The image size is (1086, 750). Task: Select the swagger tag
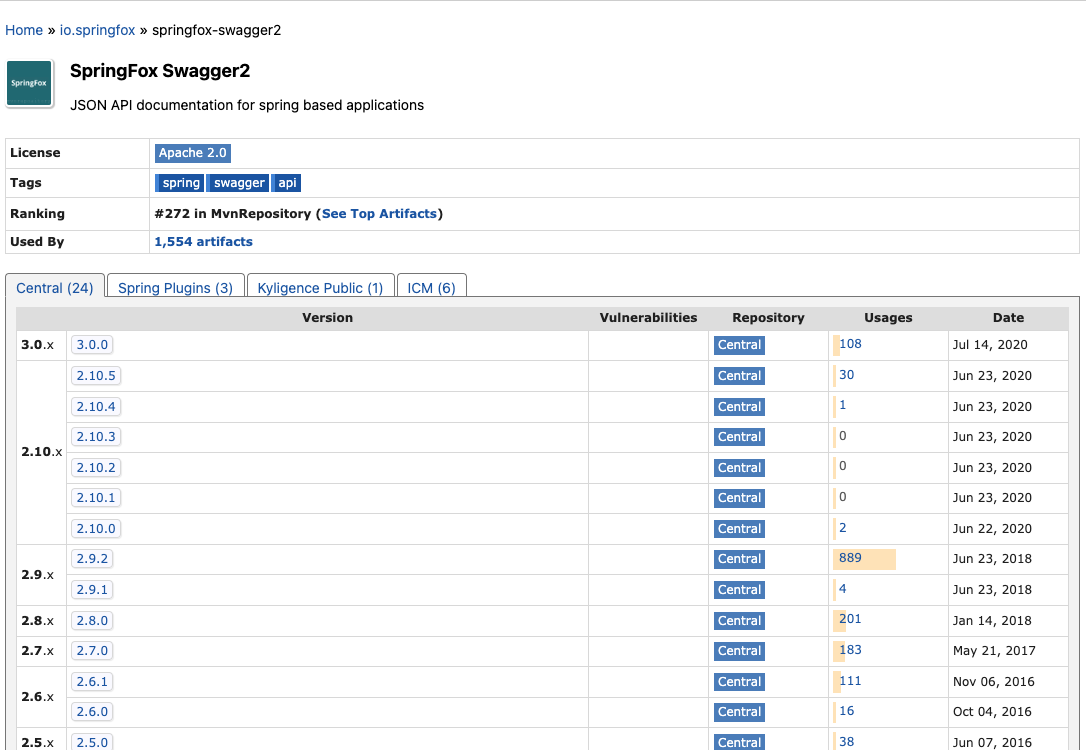point(239,183)
